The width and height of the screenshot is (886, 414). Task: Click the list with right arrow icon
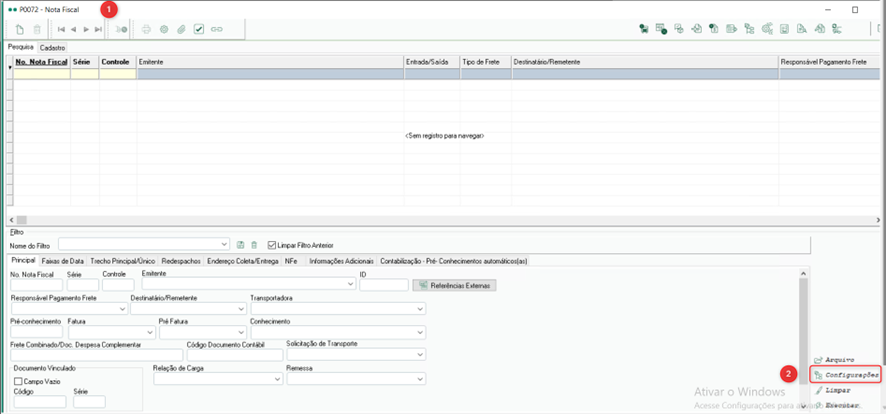(732, 29)
